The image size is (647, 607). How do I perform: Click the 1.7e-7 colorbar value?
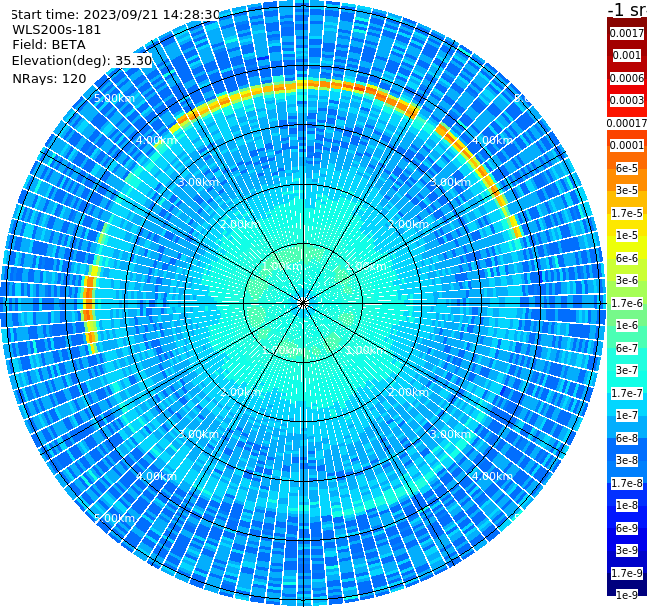click(627, 393)
